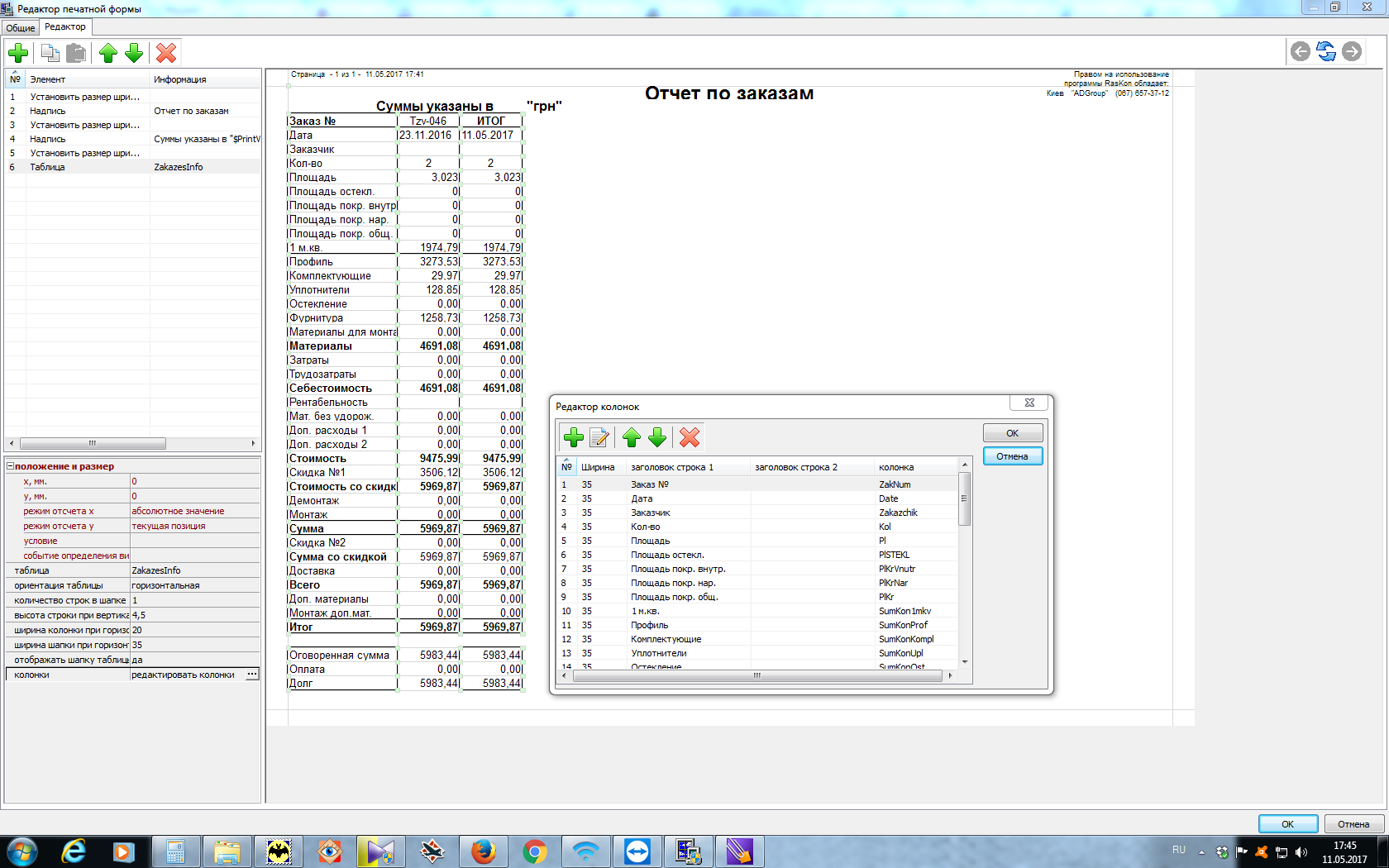Add column in column editor dialog
This screenshot has width=1389, height=868.
pyautogui.click(x=573, y=437)
